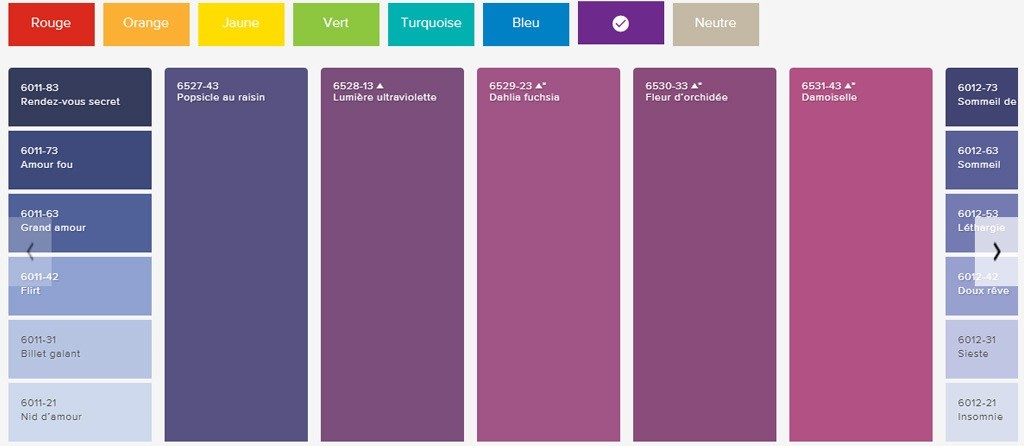Select the Billet galant color tile
Viewport: 1024px width, 446px height.
tap(80, 349)
